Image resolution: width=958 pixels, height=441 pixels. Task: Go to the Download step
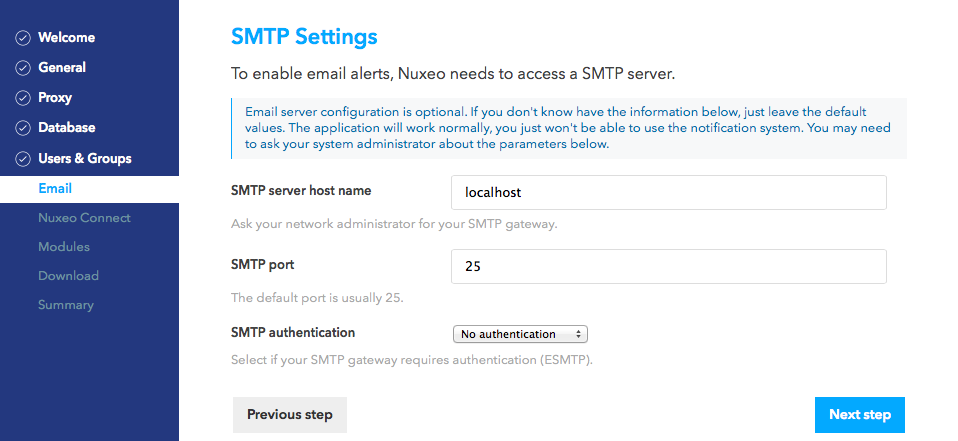click(x=68, y=276)
